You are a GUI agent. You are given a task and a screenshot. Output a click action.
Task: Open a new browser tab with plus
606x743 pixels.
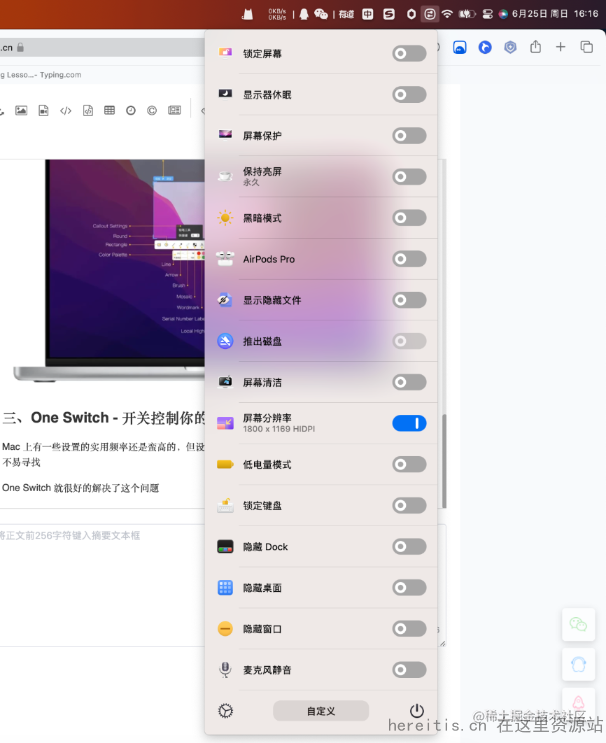pos(561,46)
